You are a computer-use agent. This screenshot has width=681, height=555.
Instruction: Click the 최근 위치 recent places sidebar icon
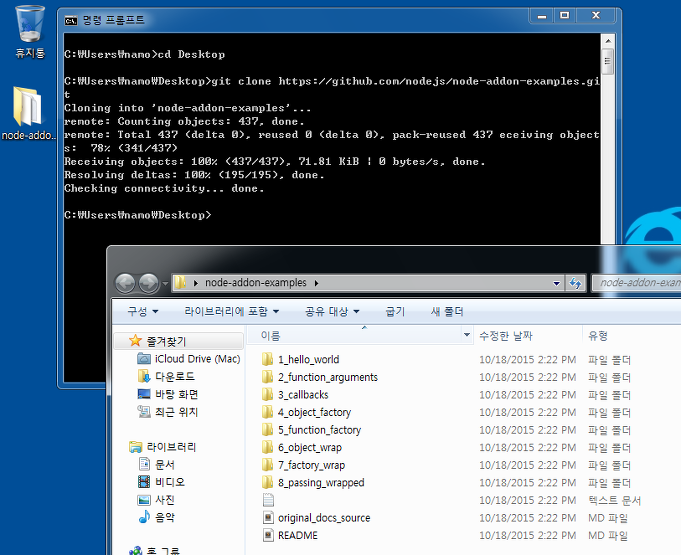[144, 411]
